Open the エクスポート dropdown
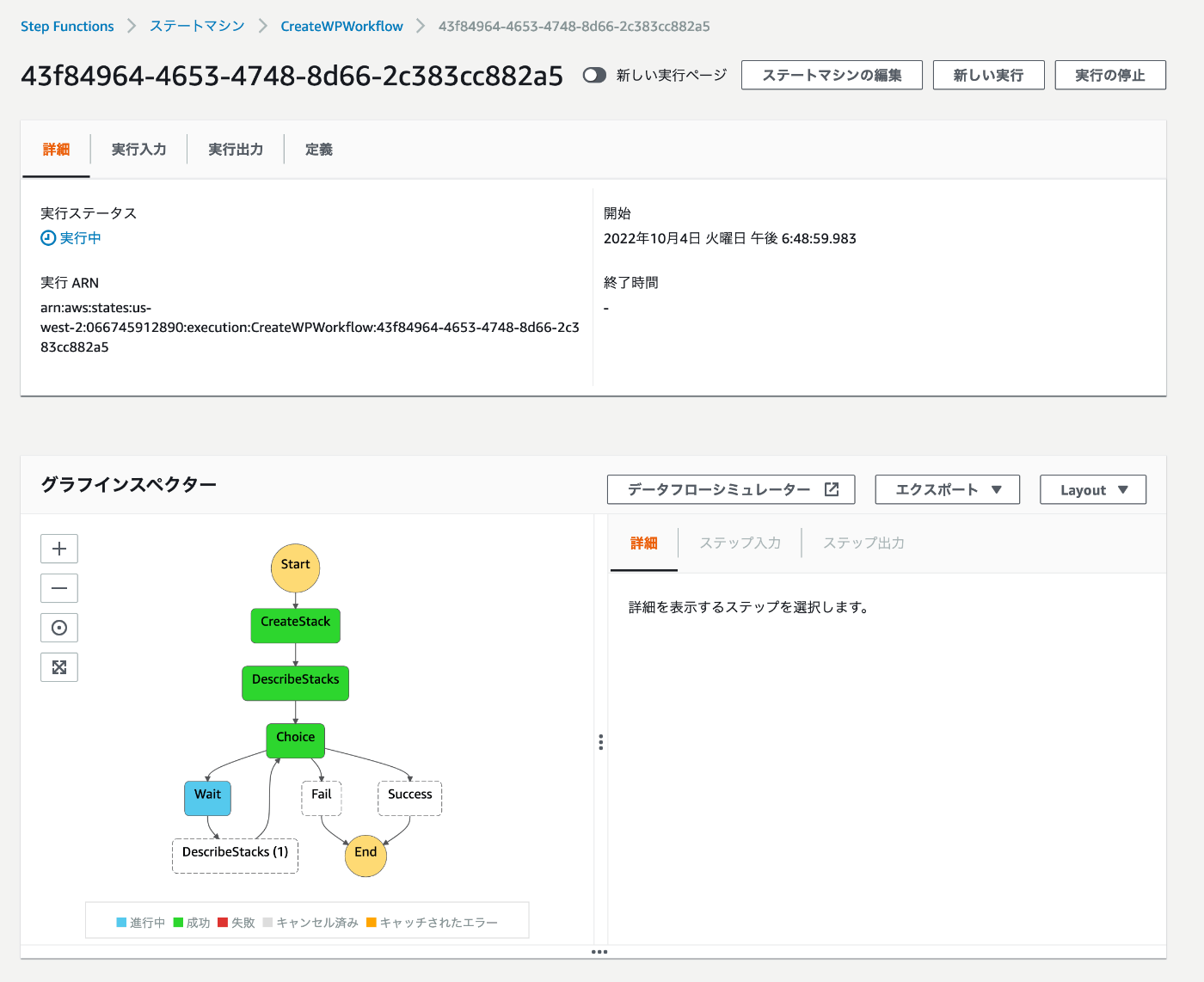 click(946, 489)
